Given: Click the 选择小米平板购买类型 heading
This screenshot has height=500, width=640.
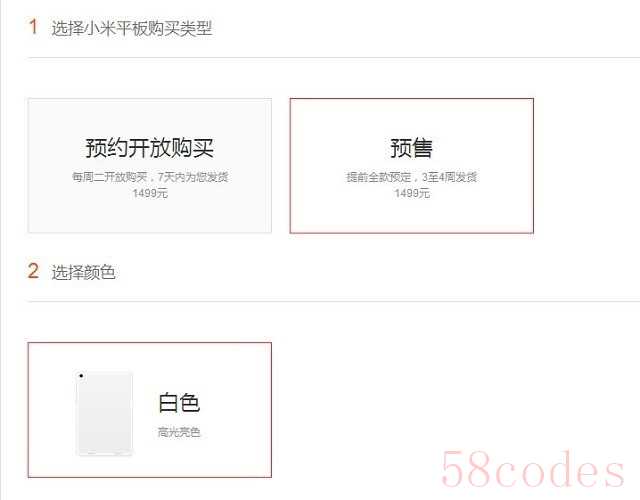Looking at the screenshot, I should coord(131,28).
